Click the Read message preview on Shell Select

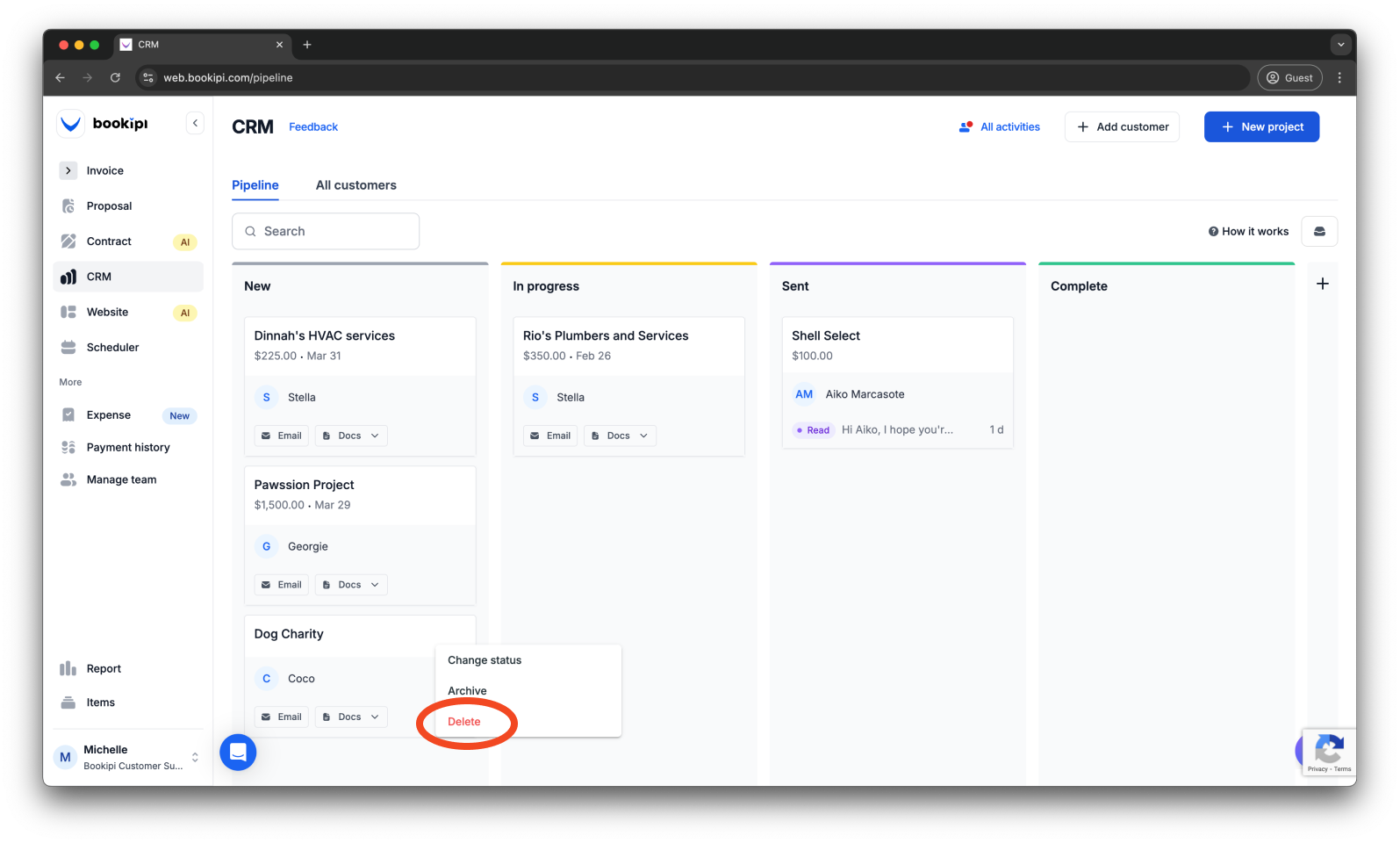coord(898,429)
